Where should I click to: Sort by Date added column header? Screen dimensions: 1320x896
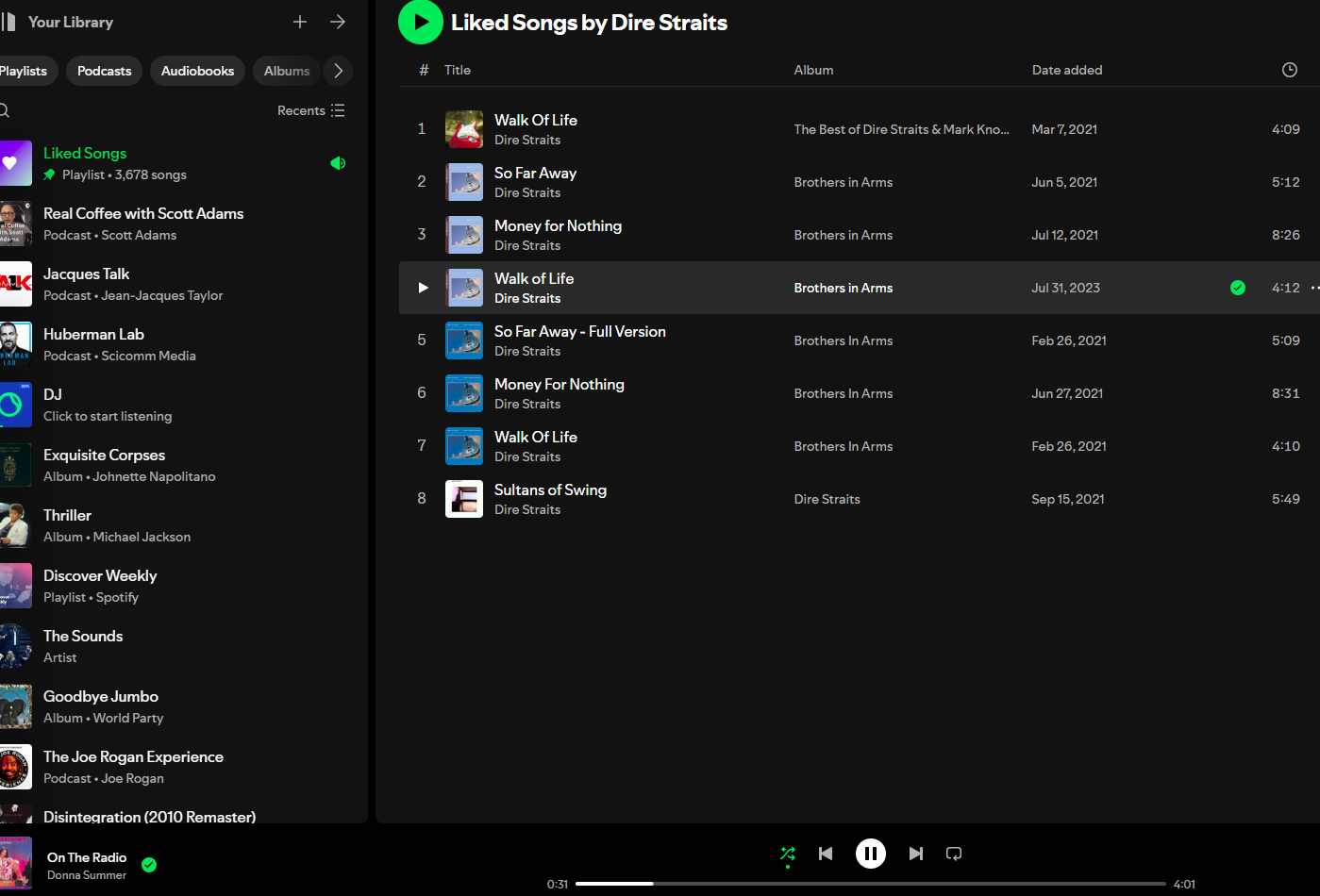point(1067,70)
